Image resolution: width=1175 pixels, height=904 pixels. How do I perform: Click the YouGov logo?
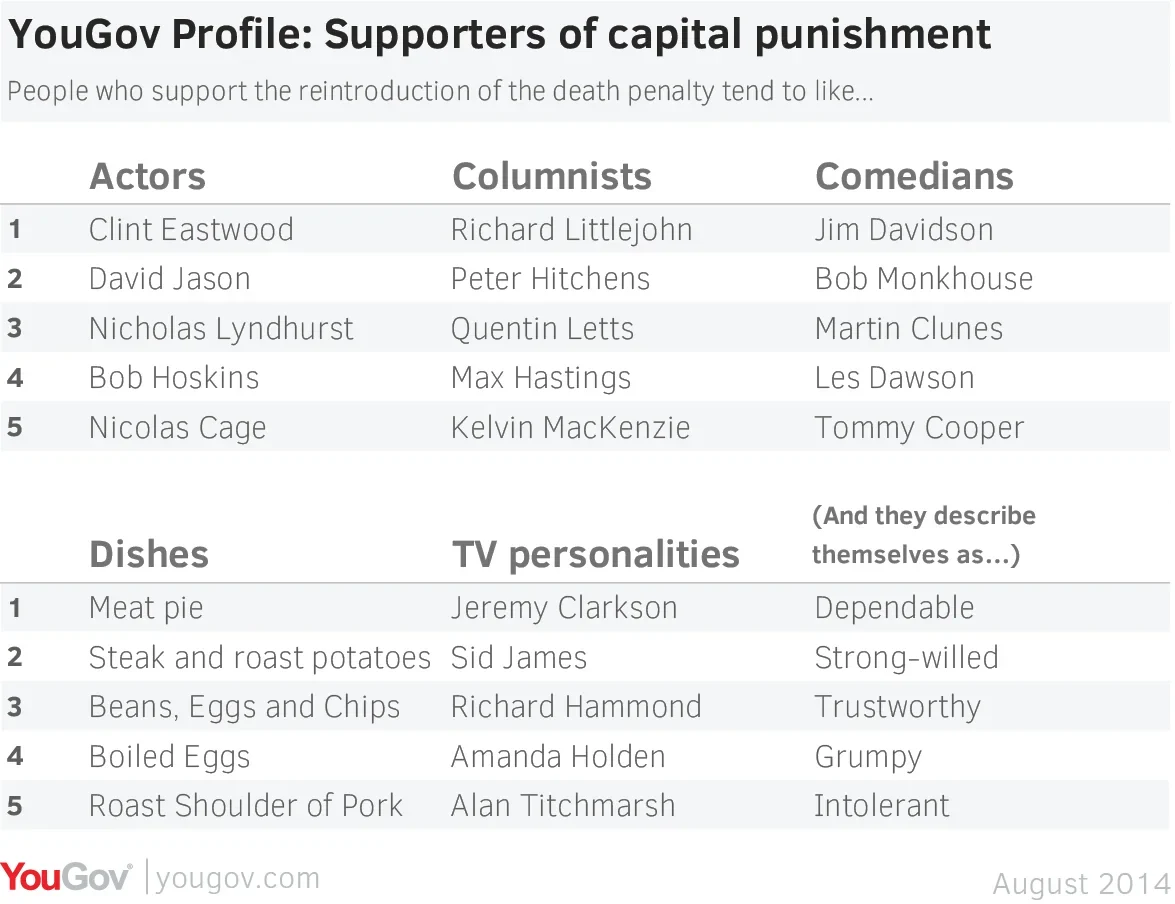pyautogui.click(x=66, y=876)
